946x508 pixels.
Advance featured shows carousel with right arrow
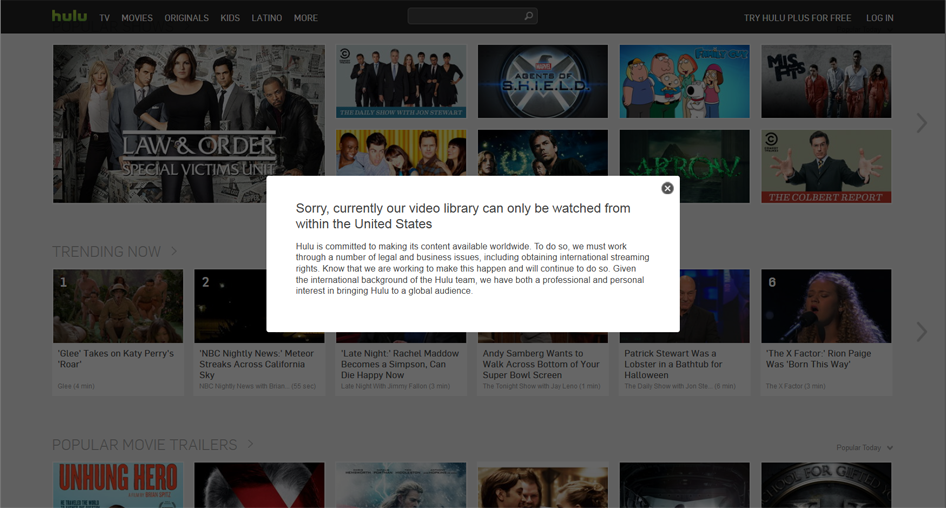point(921,123)
